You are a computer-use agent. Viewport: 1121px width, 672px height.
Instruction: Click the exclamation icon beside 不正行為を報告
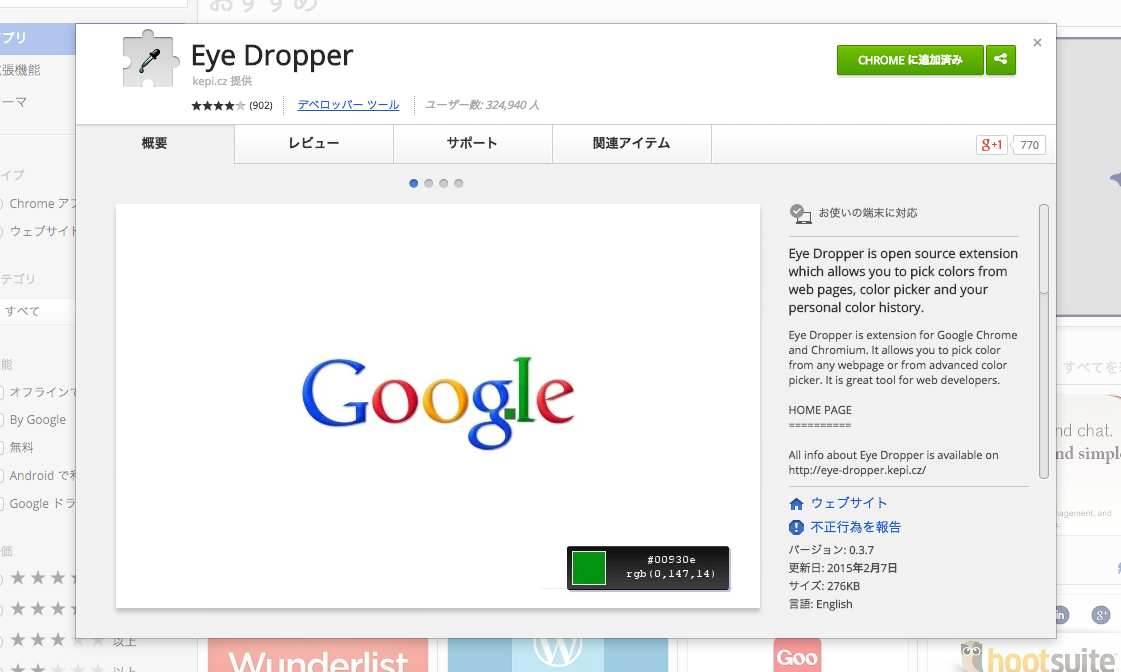pyautogui.click(x=796, y=528)
